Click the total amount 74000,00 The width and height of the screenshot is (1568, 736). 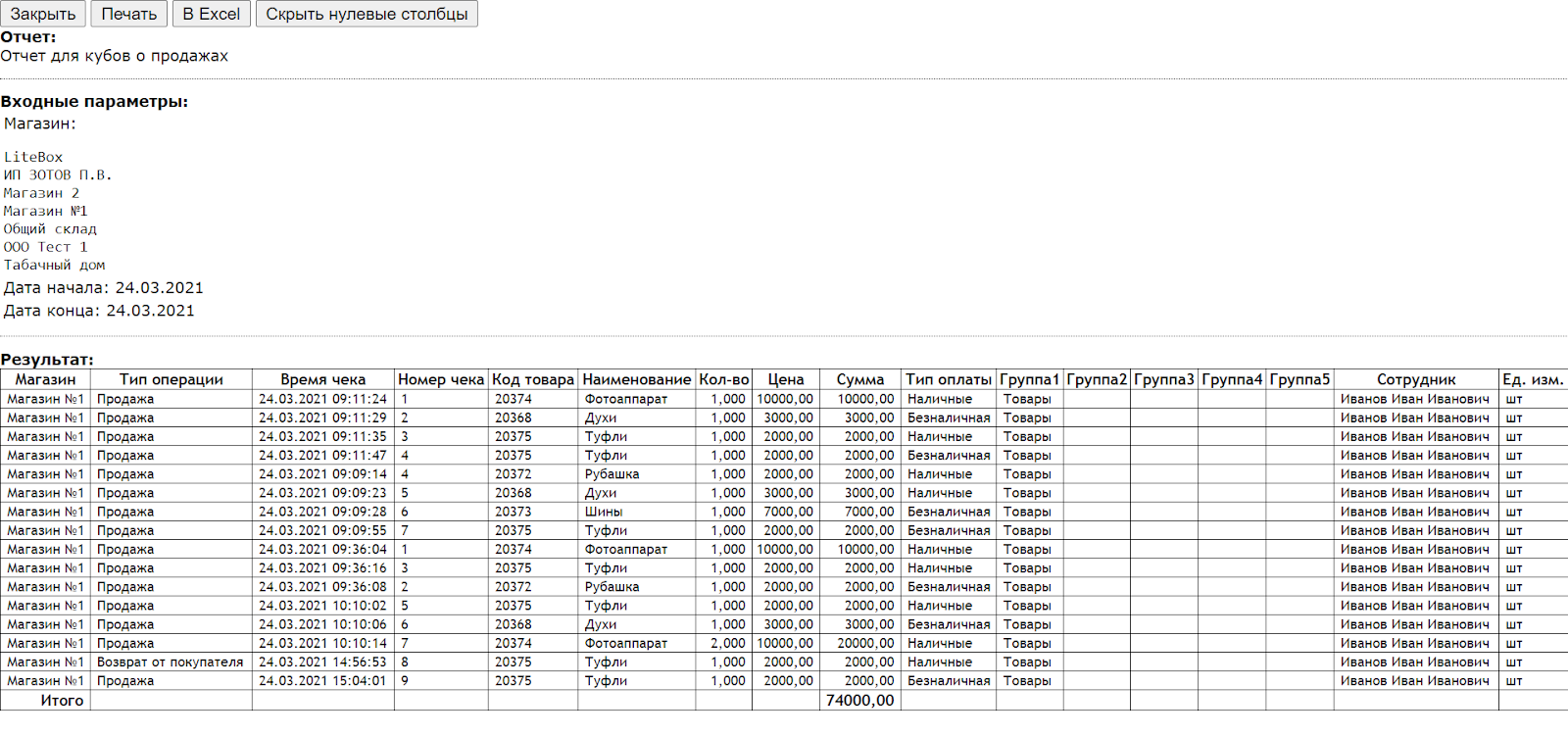click(859, 701)
